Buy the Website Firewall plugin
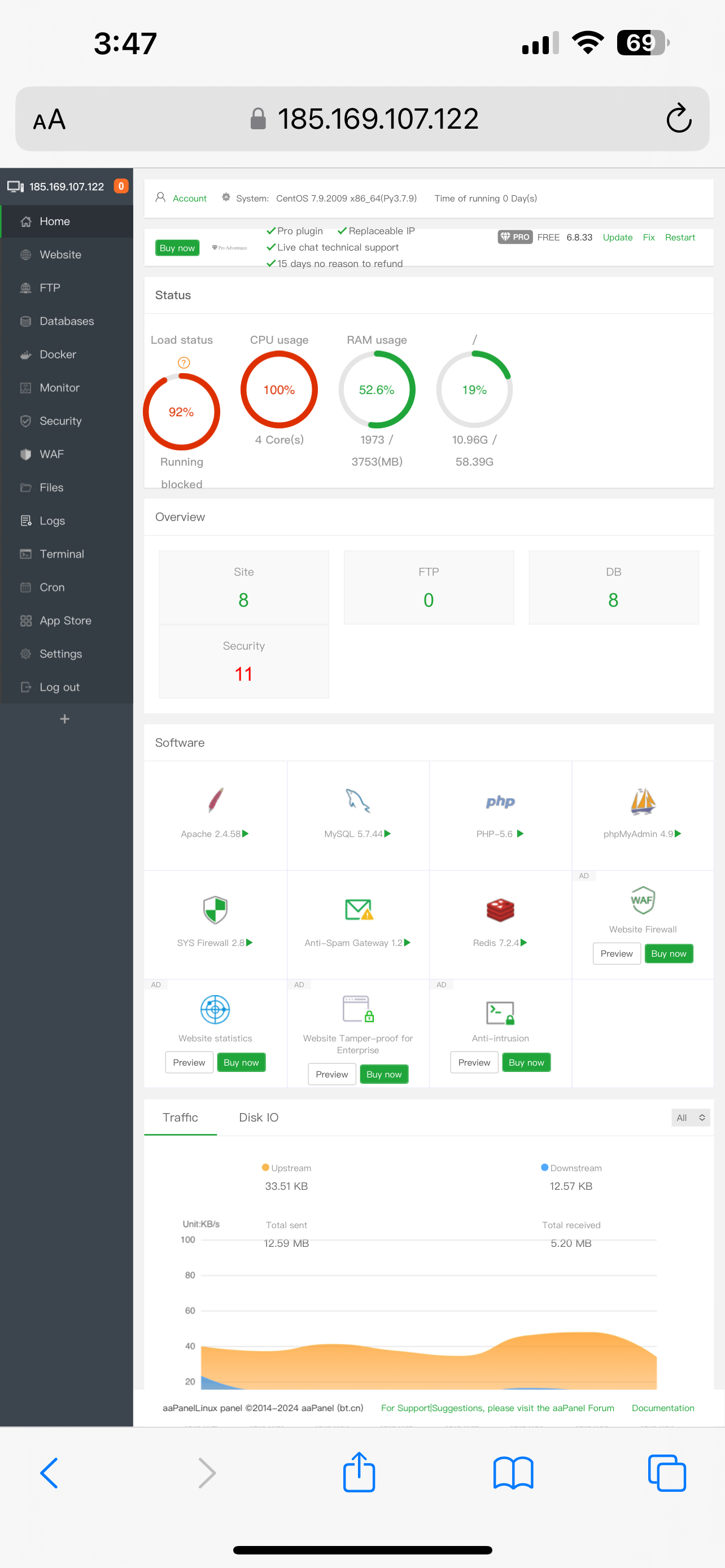725x1568 pixels. (x=669, y=954)
